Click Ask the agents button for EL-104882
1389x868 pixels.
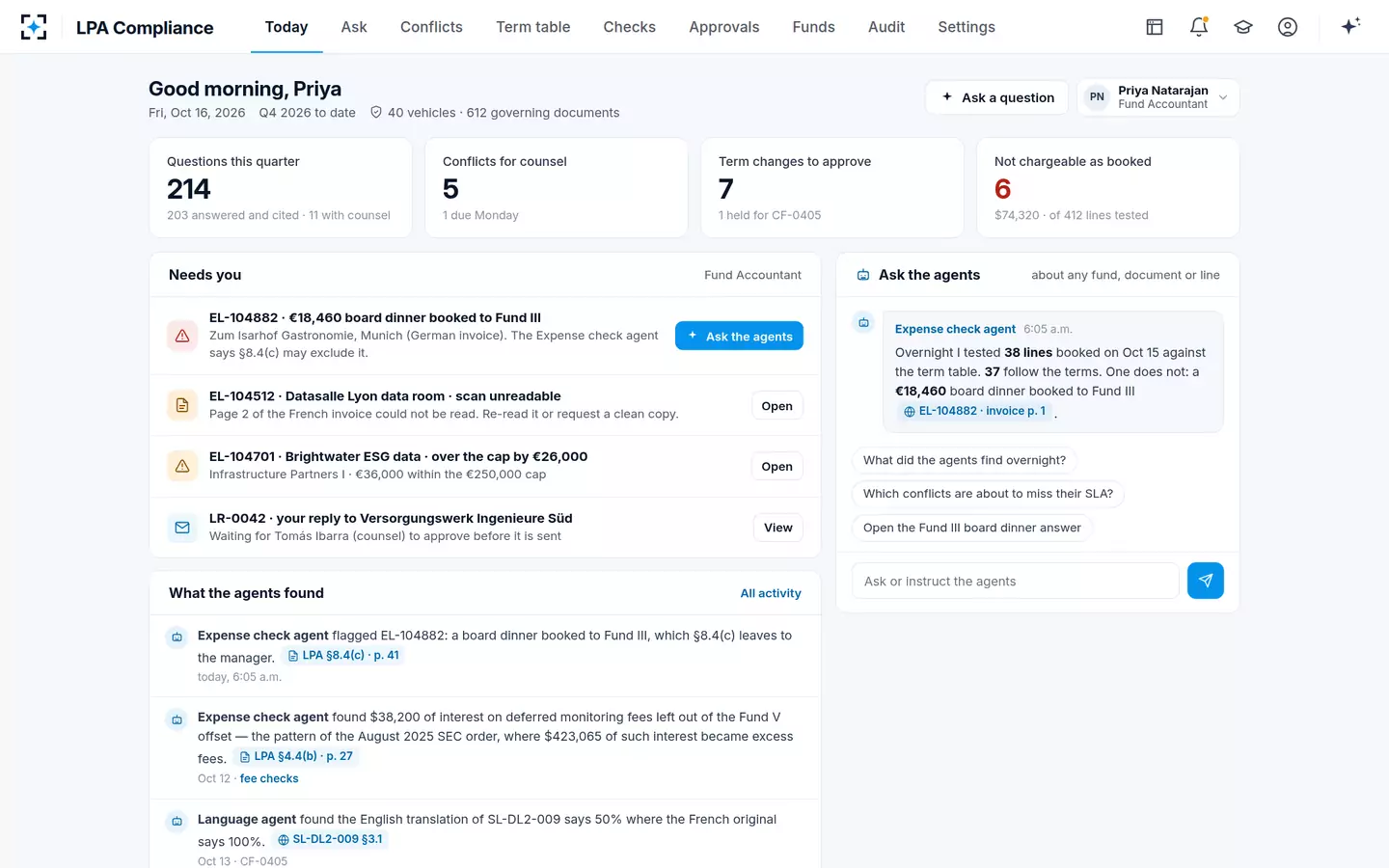739,336
